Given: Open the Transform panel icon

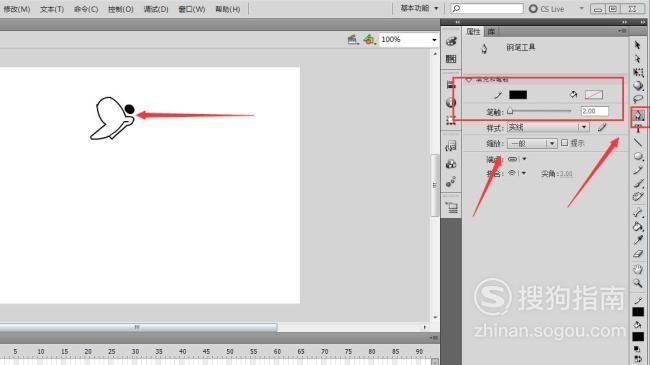Looking at the screenshot, I should (451, 120).
